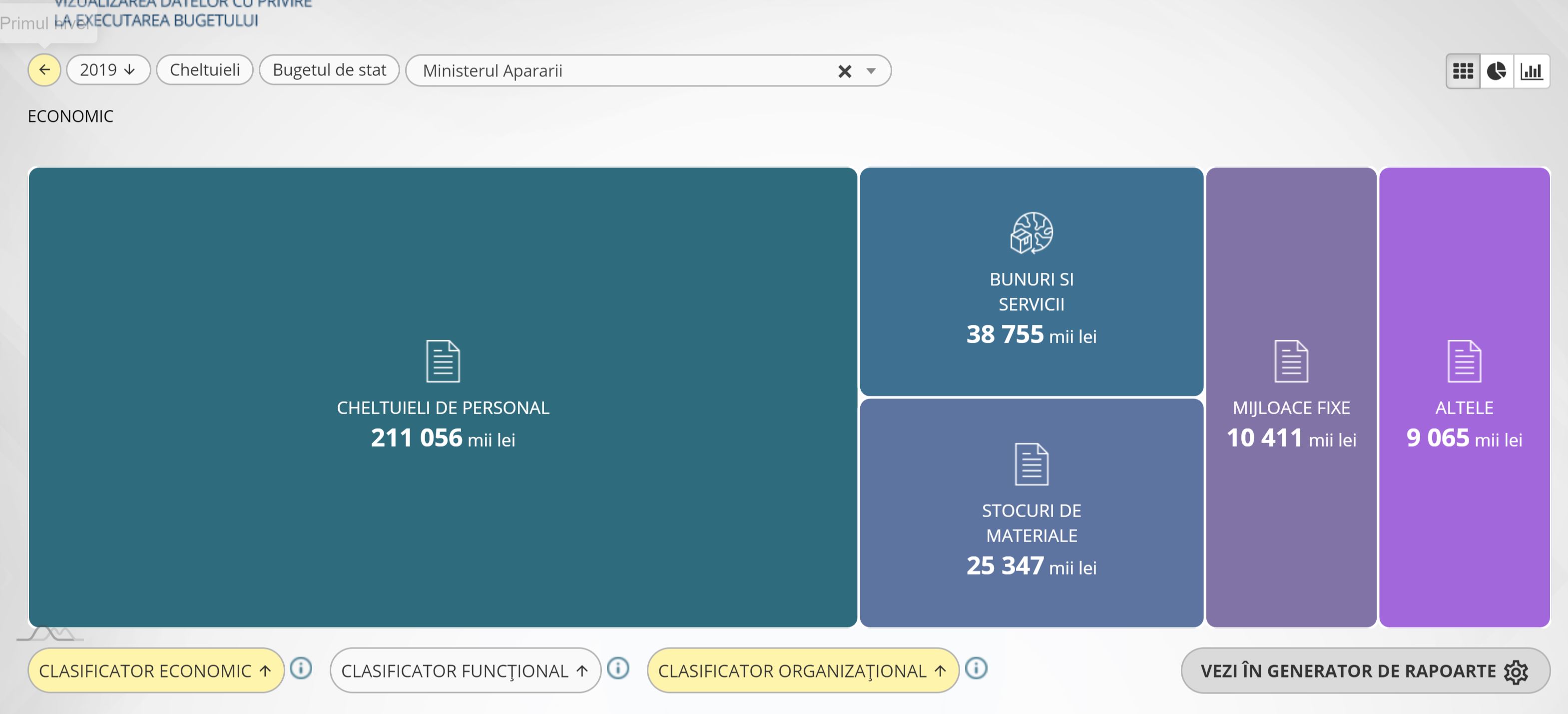Click the Altele document icon

point(1464,361)
